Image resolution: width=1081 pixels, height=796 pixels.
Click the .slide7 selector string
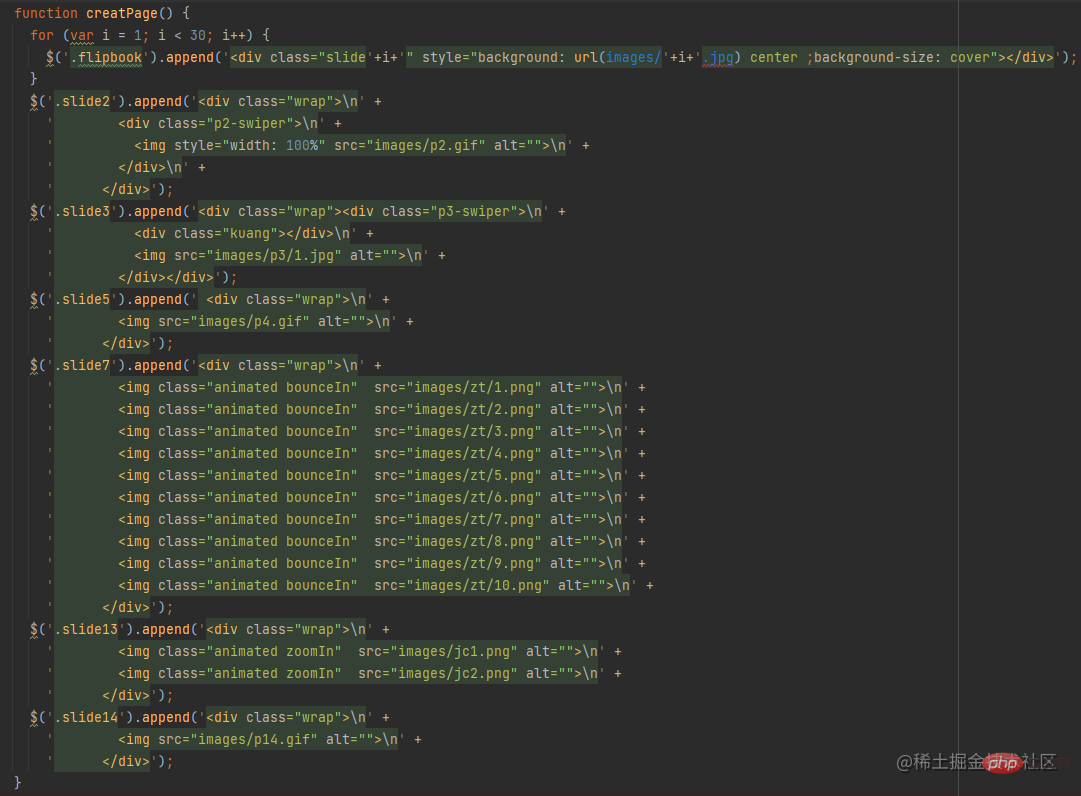point(82,365)
